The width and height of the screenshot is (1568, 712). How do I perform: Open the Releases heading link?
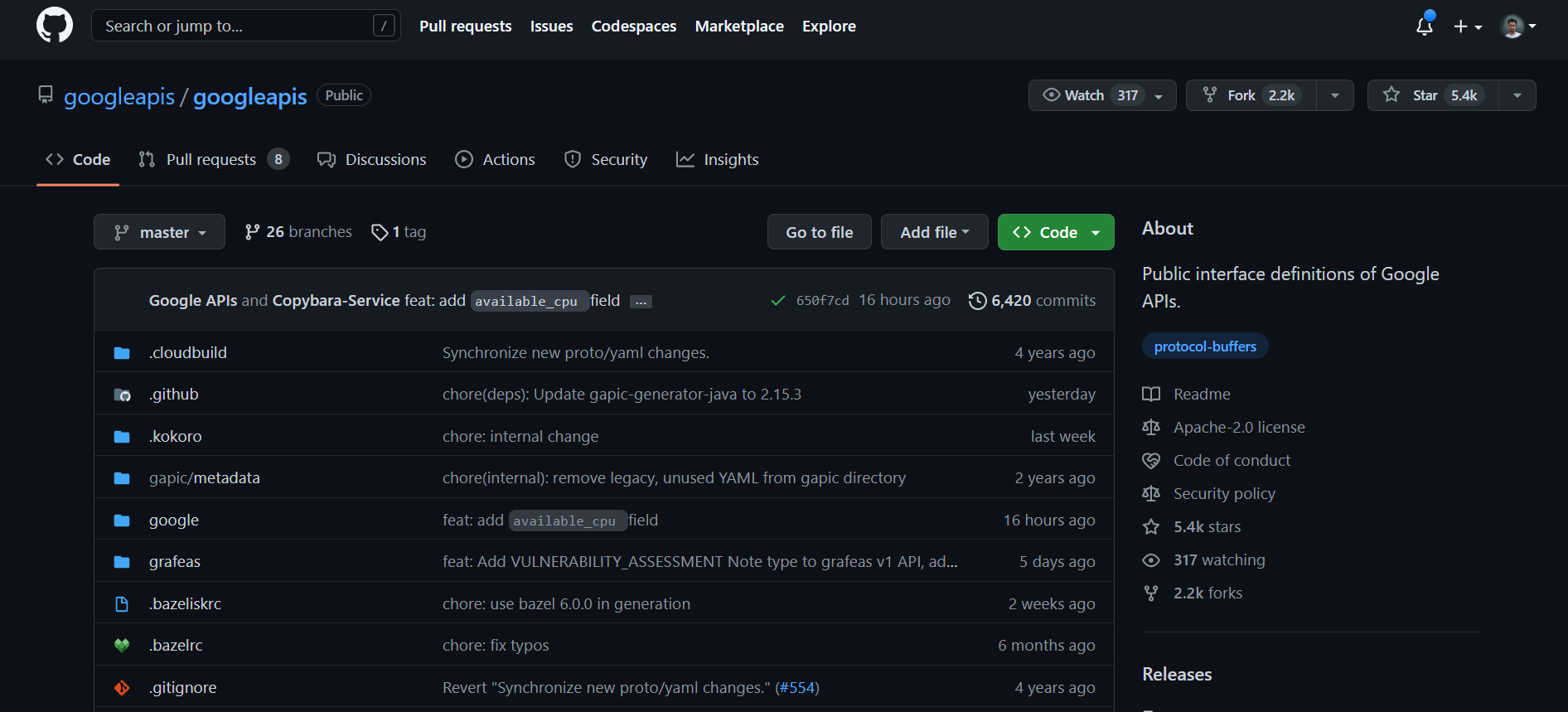tap(1177, 675)
